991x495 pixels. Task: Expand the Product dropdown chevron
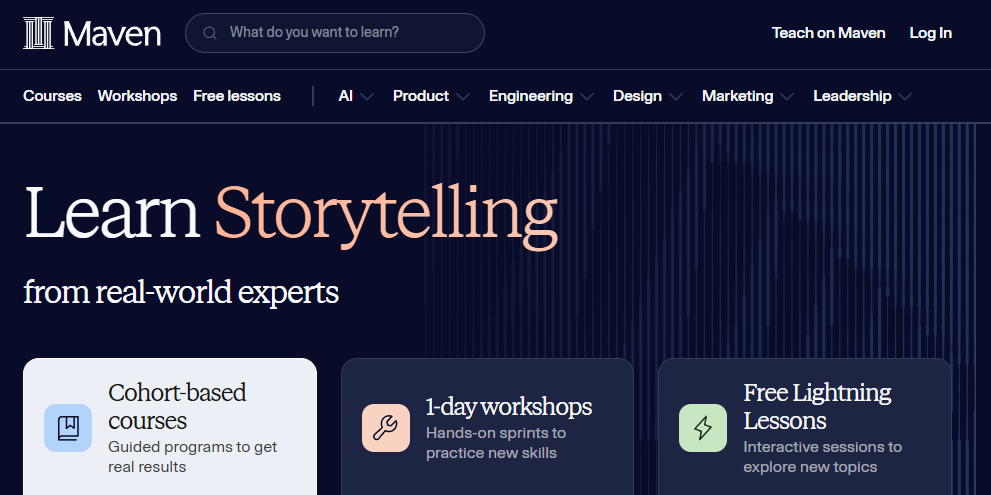(x=463, y=97)
